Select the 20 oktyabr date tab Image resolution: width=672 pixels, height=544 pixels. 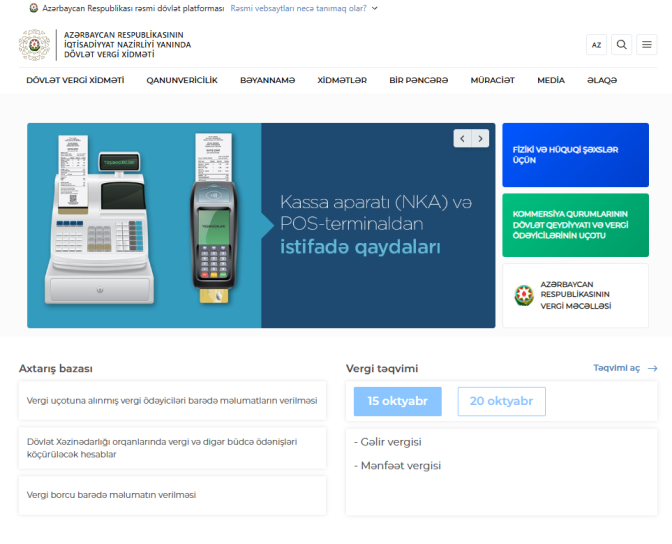501,401
